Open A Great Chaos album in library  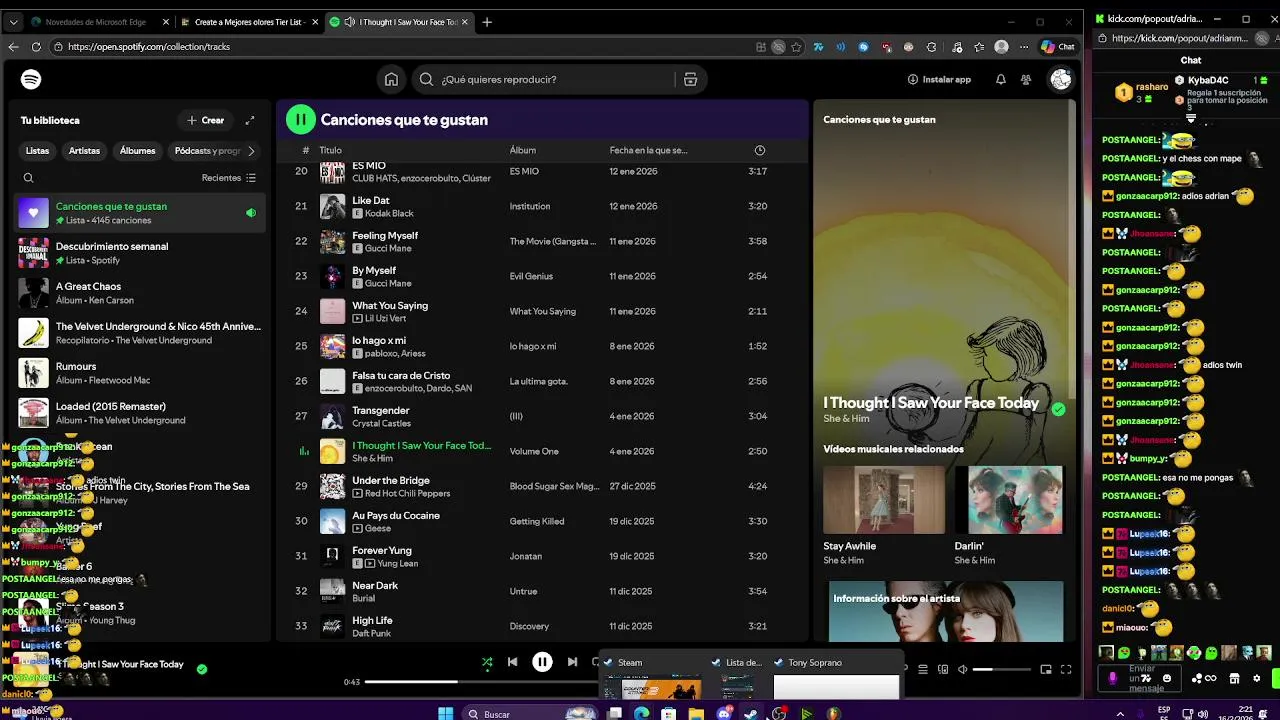140,293
